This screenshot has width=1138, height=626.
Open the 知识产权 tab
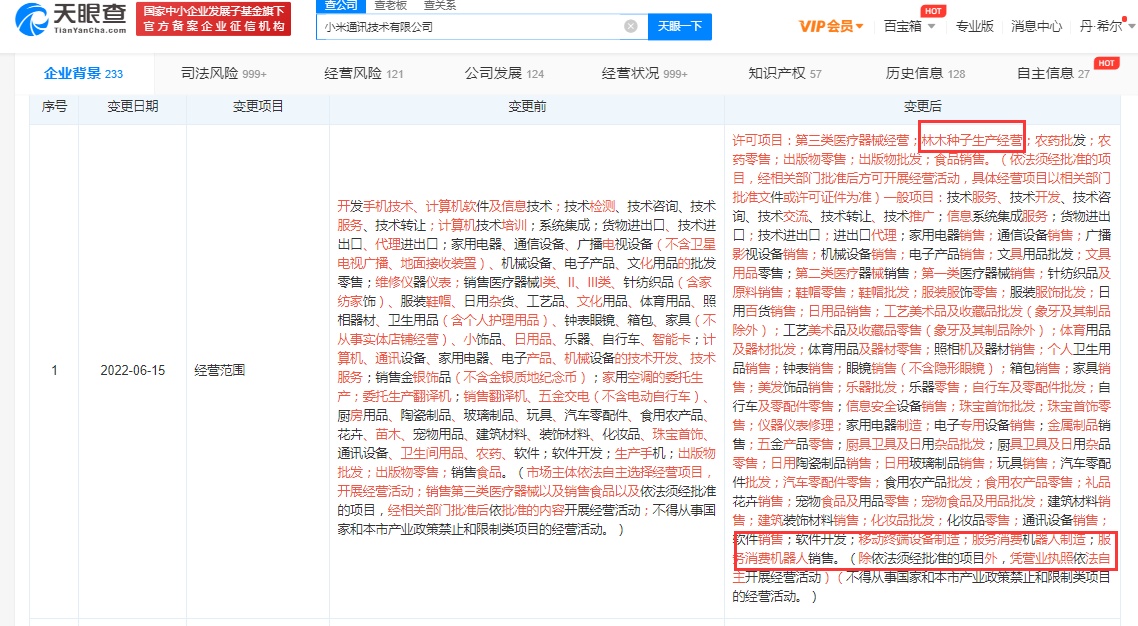tap(785, 73)
